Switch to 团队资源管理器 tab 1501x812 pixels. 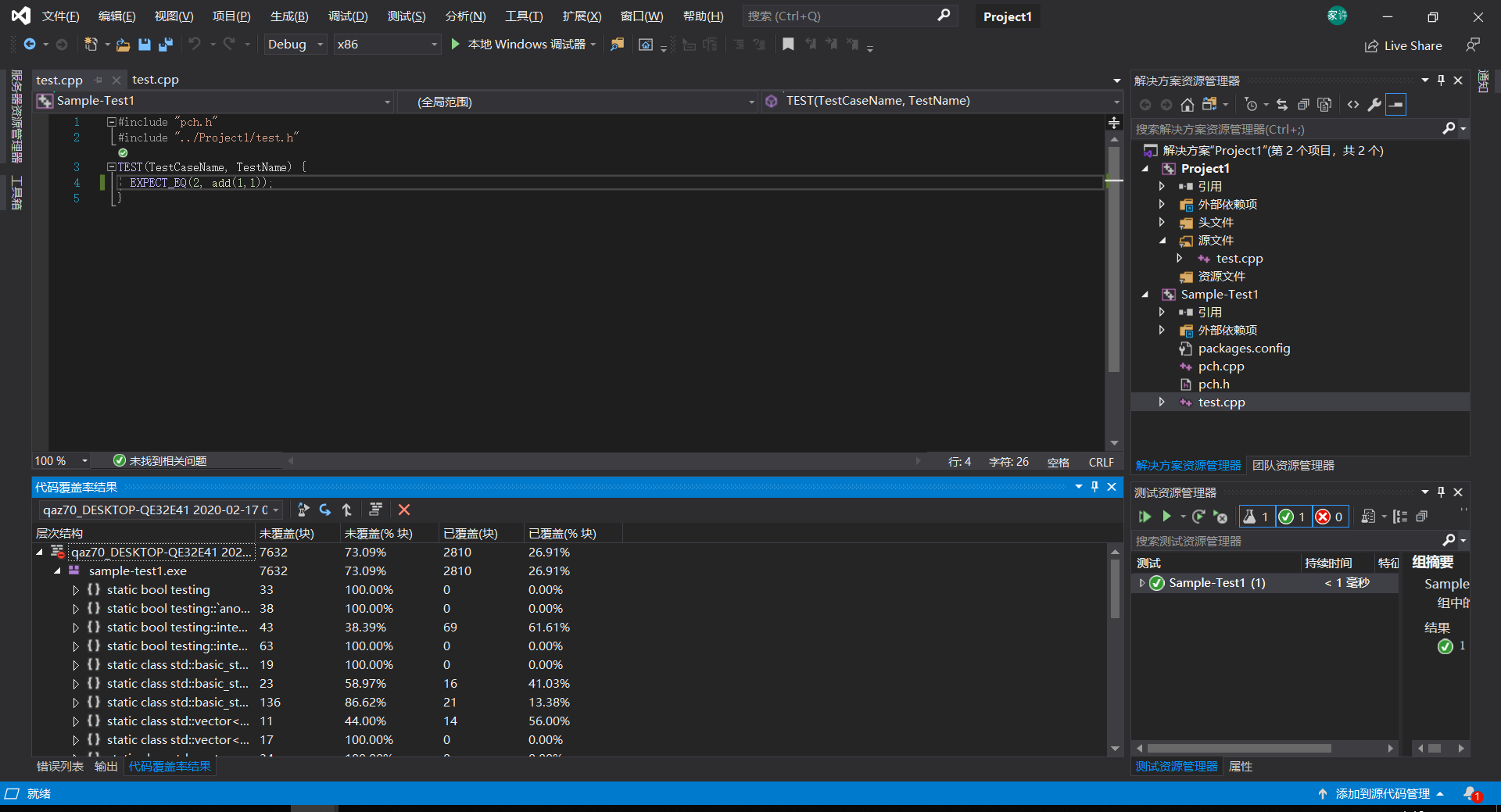pyautogui.click(x=1293, y=466)
